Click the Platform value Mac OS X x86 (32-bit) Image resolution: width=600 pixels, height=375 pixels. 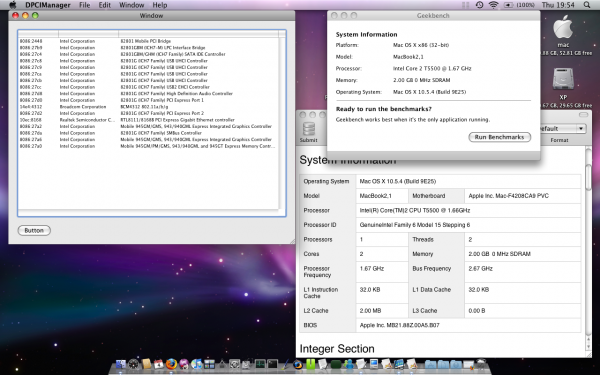pos(421,45)
